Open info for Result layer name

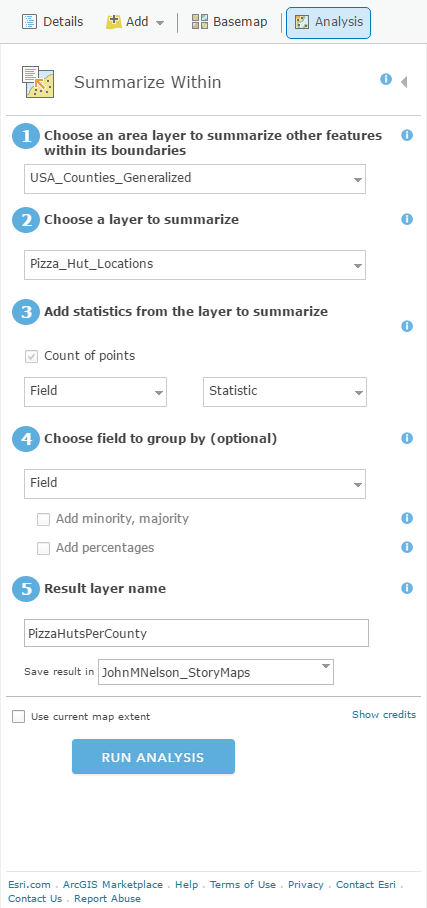(x=407, y=588)
